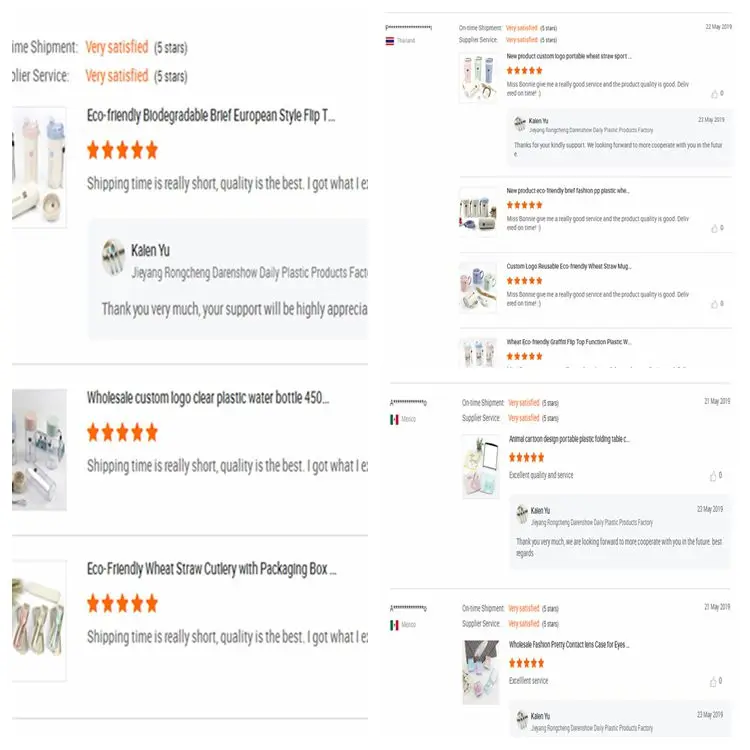750x750 pixels.
Task: Click the Thailand flag icon
Action: click(x=390, y=41)
